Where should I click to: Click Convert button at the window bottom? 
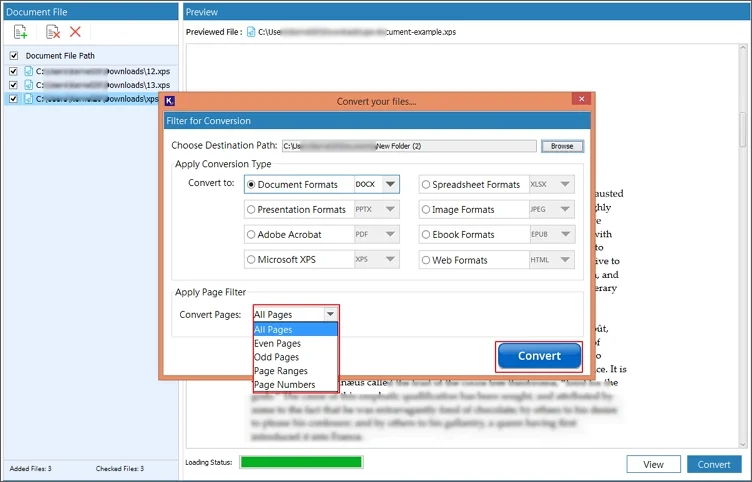(714, 464)
